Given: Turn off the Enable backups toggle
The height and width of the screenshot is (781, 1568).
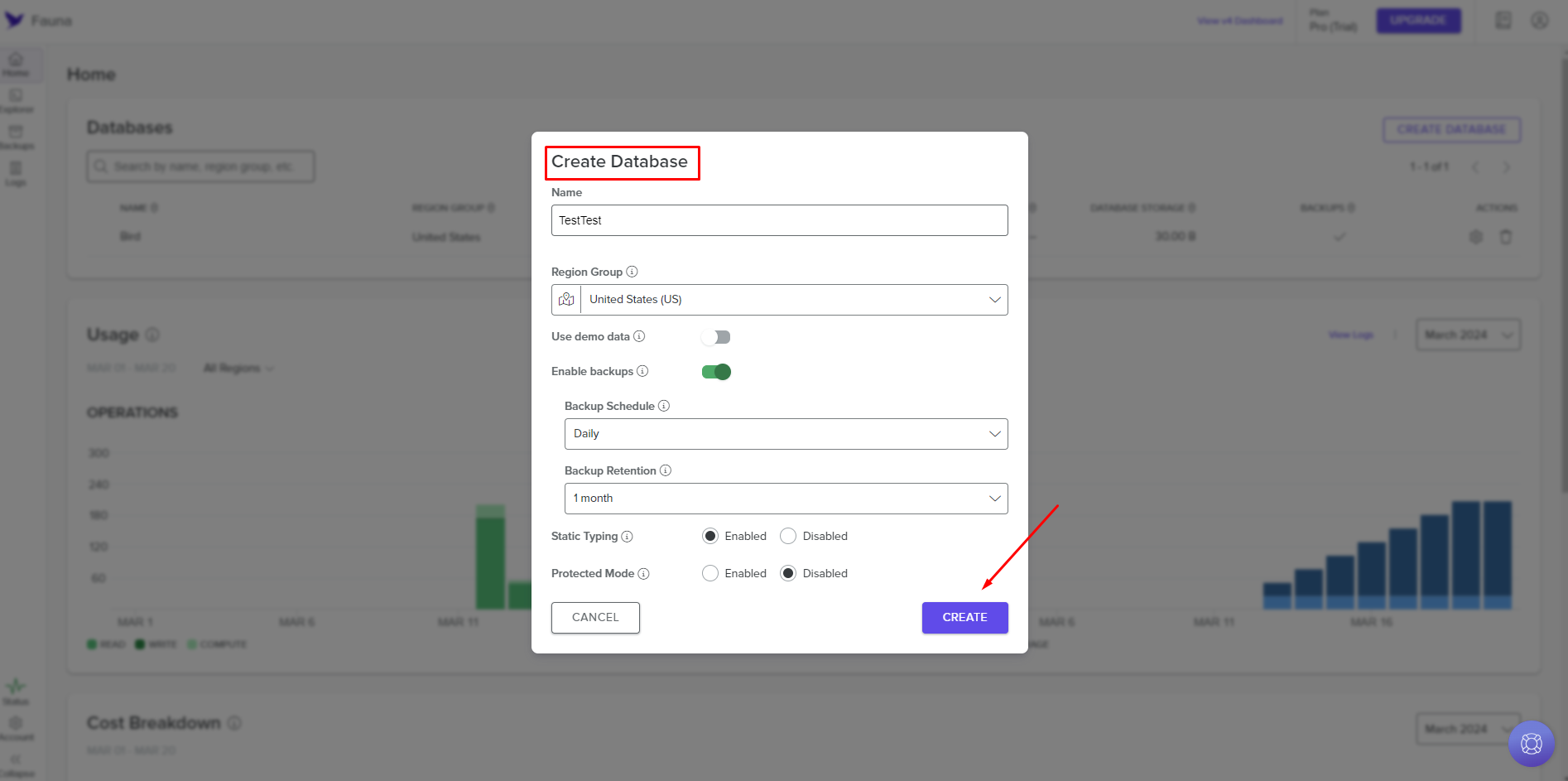Looking at the screenshot, I should point(716,371).
